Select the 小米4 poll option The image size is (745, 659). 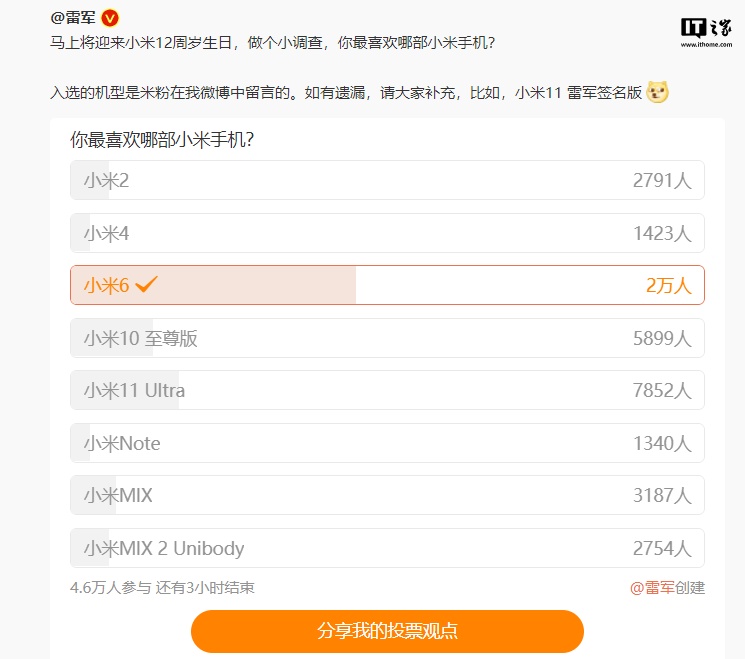click(x=387, y=233)
